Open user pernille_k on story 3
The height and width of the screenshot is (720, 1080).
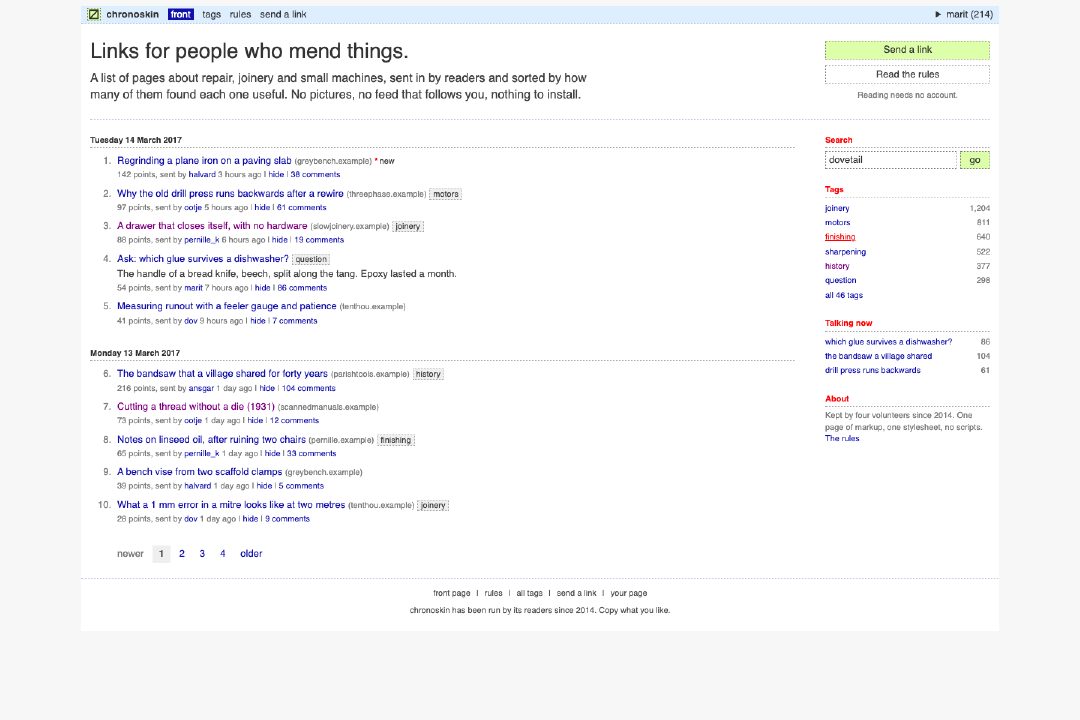[201, 240]
